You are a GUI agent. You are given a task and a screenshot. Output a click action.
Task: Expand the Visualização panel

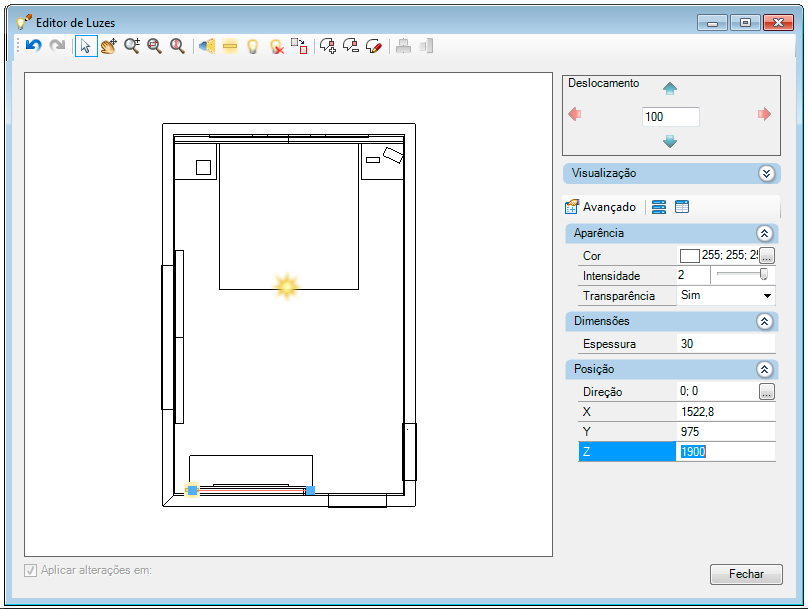coord(766,174)
